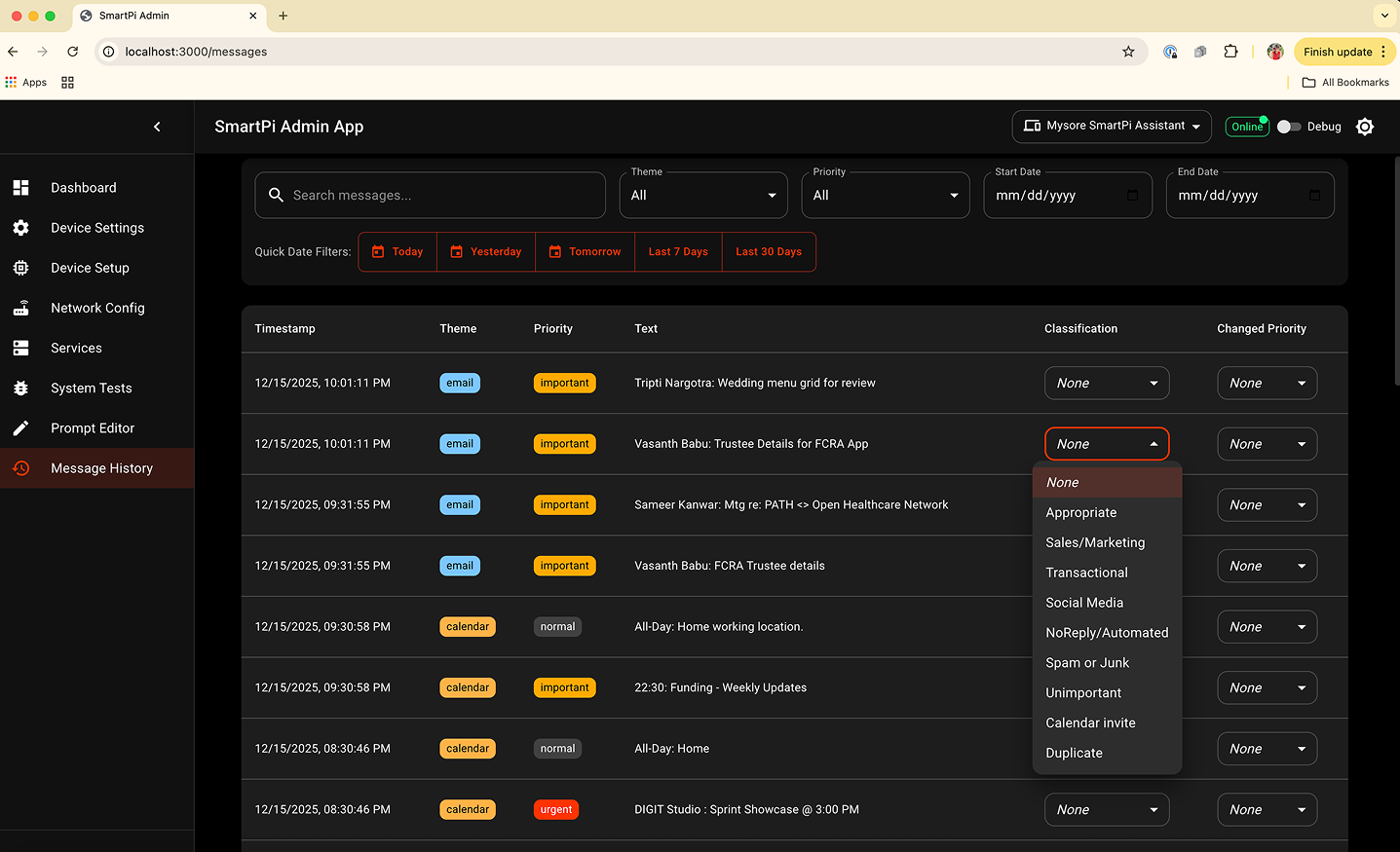This screenshot has height=852, width=1400.
Task: Open Network Config using its sidebar icon
Action: pos(20,308)
